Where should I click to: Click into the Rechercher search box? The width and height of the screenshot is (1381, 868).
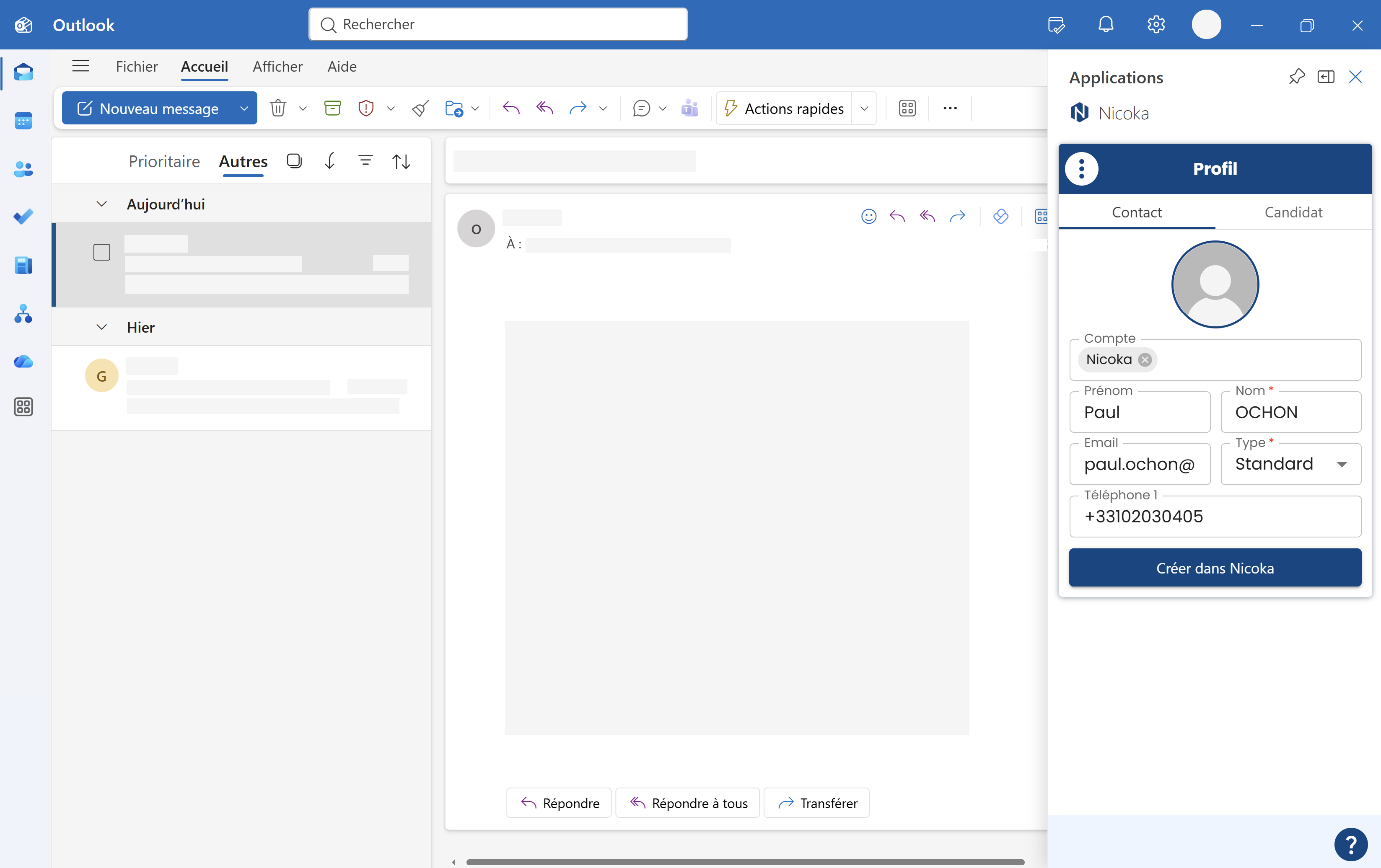tap(498, 24)
